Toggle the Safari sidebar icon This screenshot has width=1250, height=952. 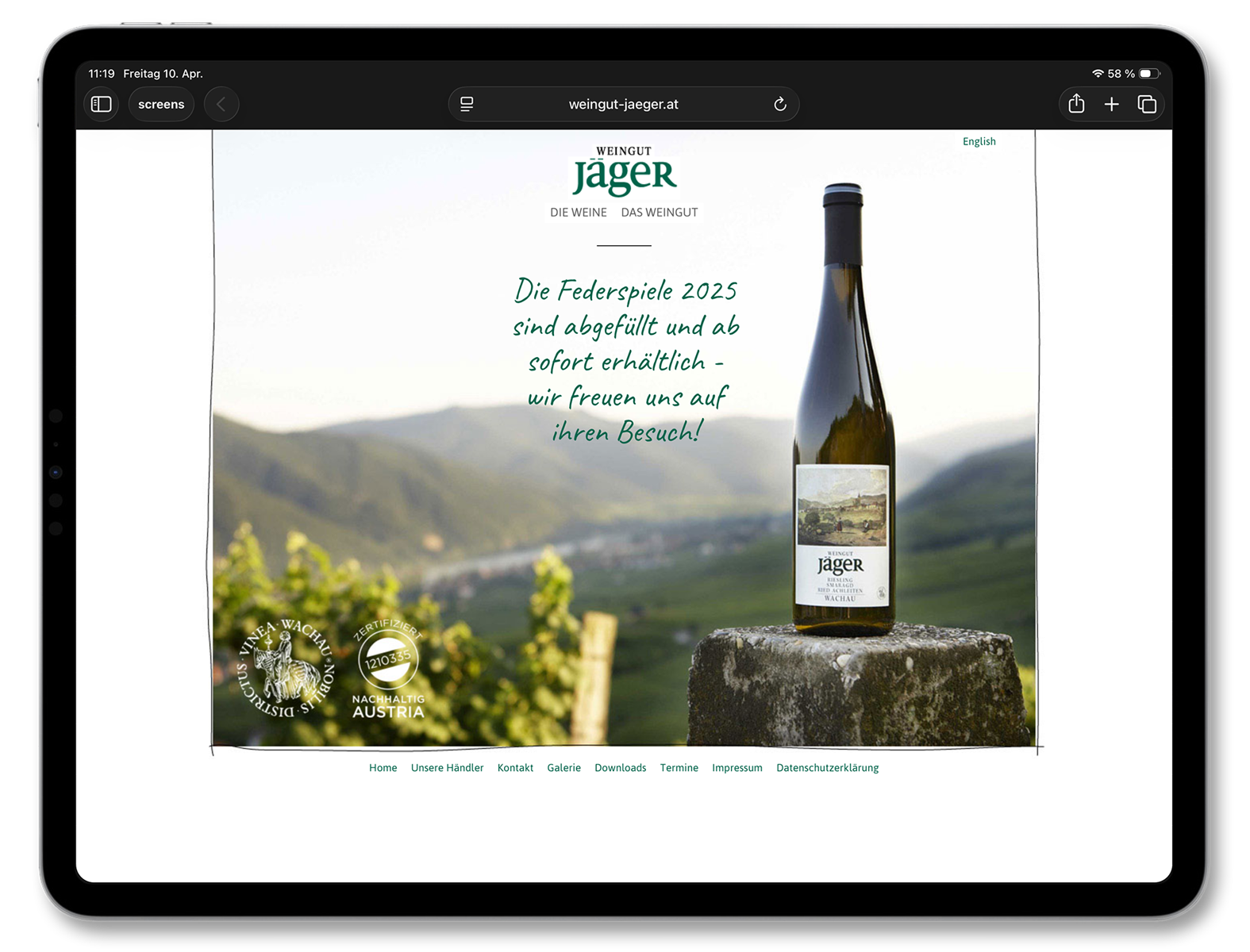(101, 104)
